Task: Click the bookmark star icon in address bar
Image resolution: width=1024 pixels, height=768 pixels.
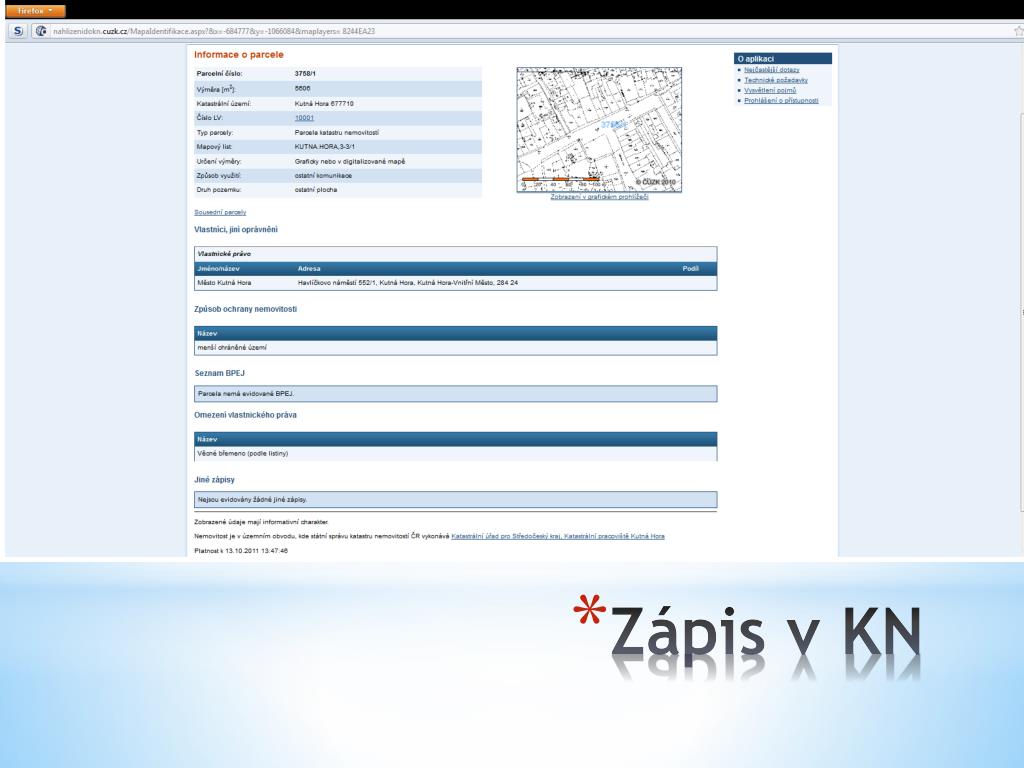Action: 1018,31
